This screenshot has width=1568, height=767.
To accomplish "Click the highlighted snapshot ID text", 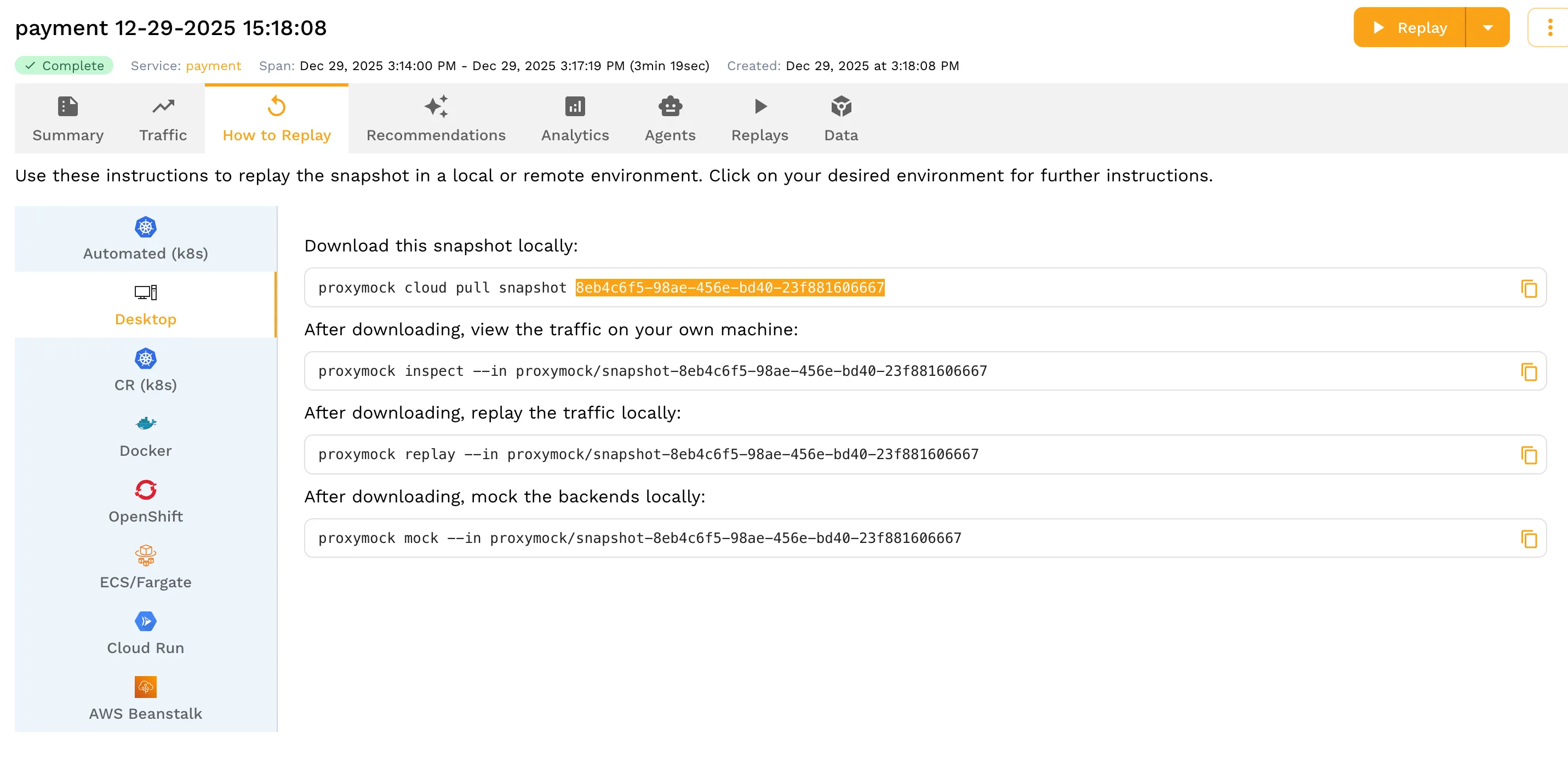I will pyautogui.click(x=729, y=288).
